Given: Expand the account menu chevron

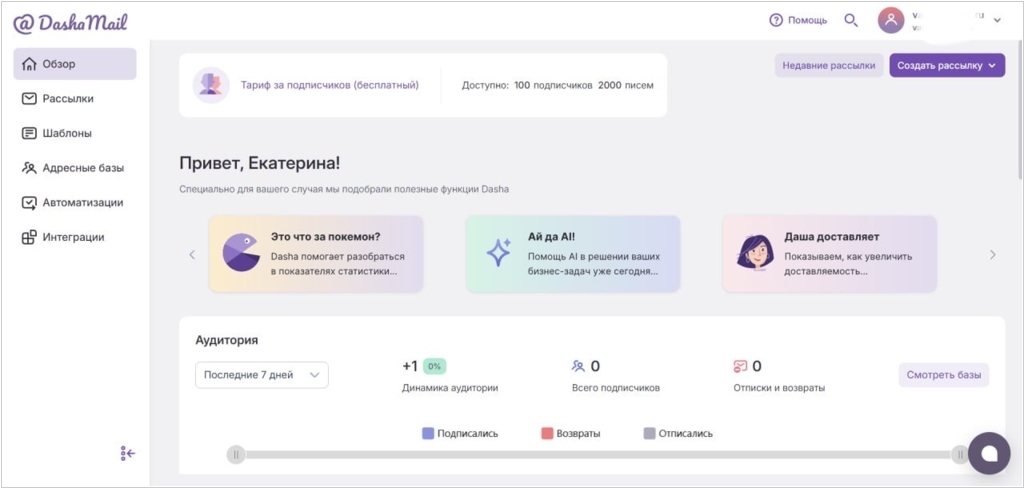Looking at the screenshot, I should coord(996,21).
